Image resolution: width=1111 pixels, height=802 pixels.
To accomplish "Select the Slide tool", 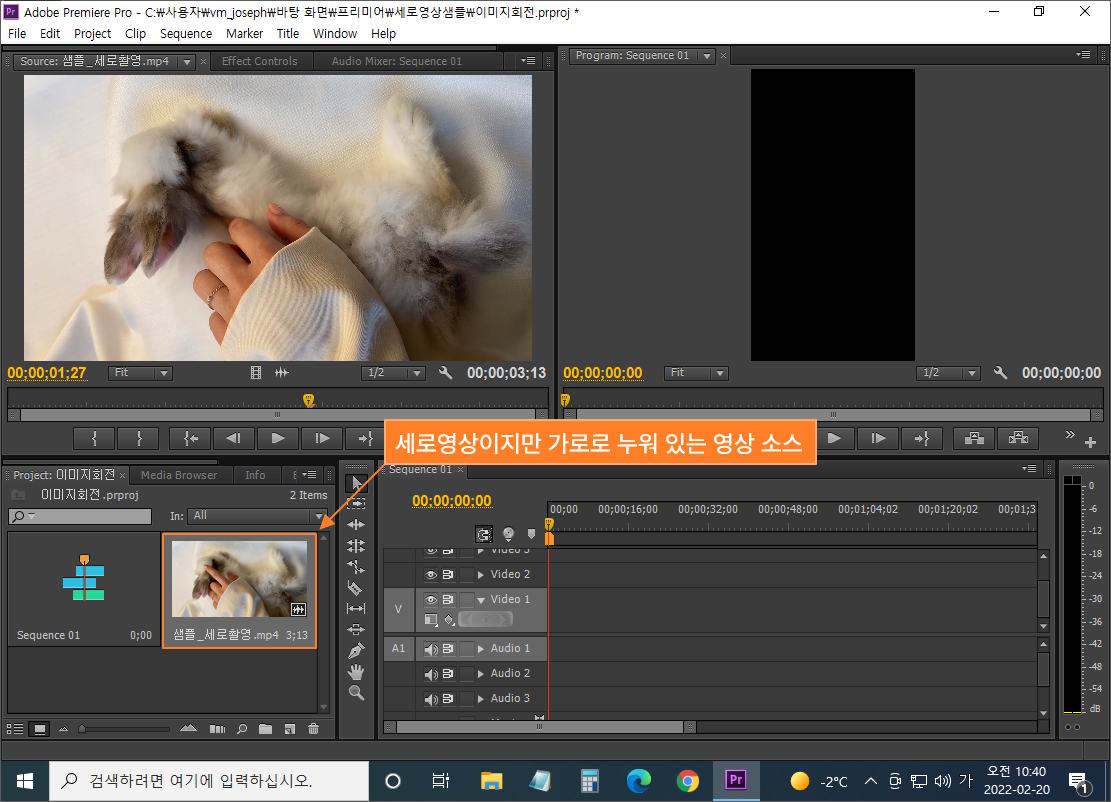I will [356, 629].
